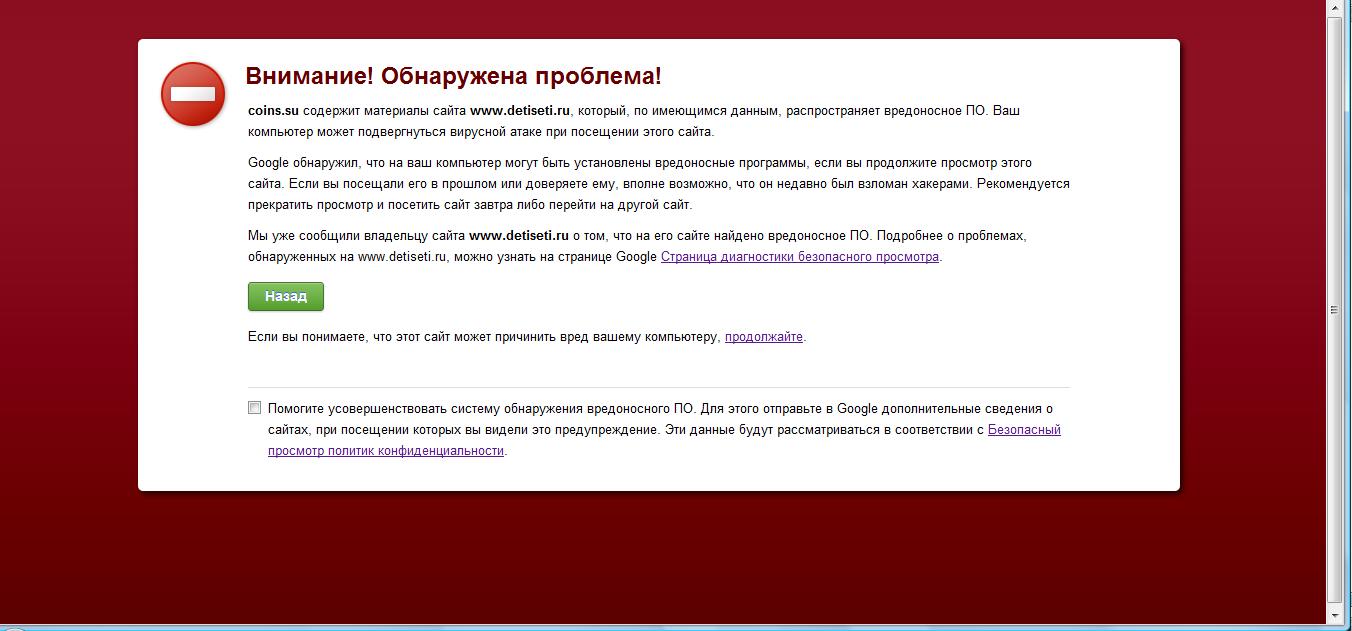Image resolution: width=1352 pixels, height=631 pixels.
Task: Click the bold coins.su text
Action: click(273, 111)
